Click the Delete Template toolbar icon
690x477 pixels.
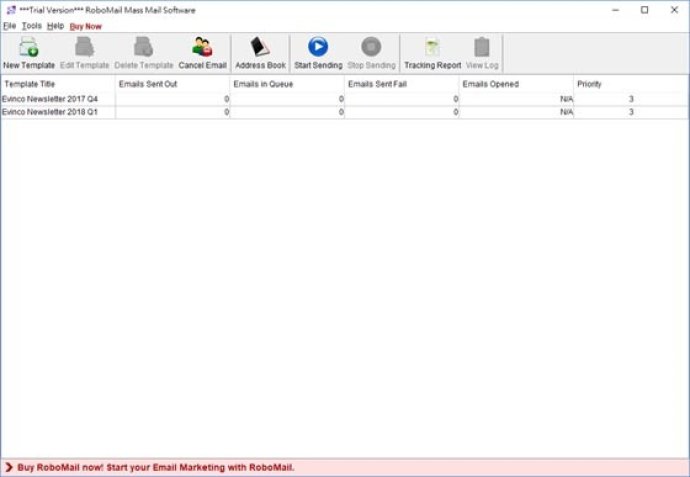click(x=143, y=47)
